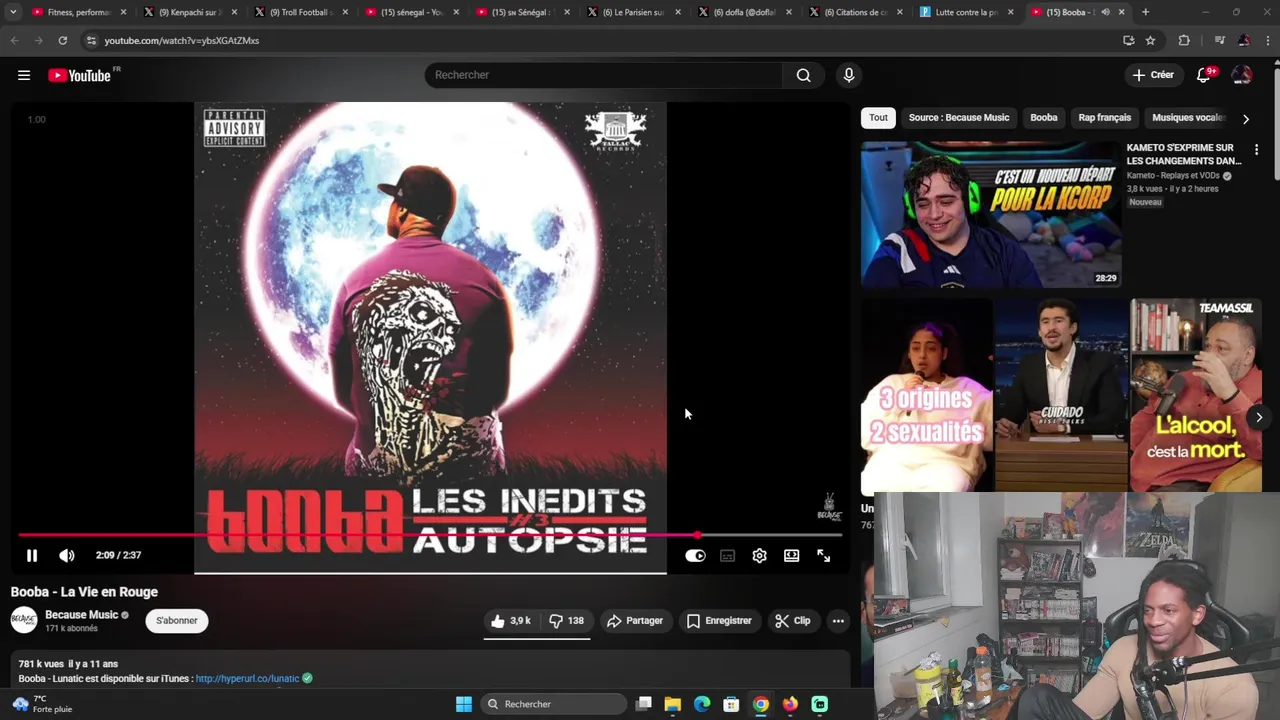Open Firefox from the taskbar

pyautogui.click(x=790, y=705)
